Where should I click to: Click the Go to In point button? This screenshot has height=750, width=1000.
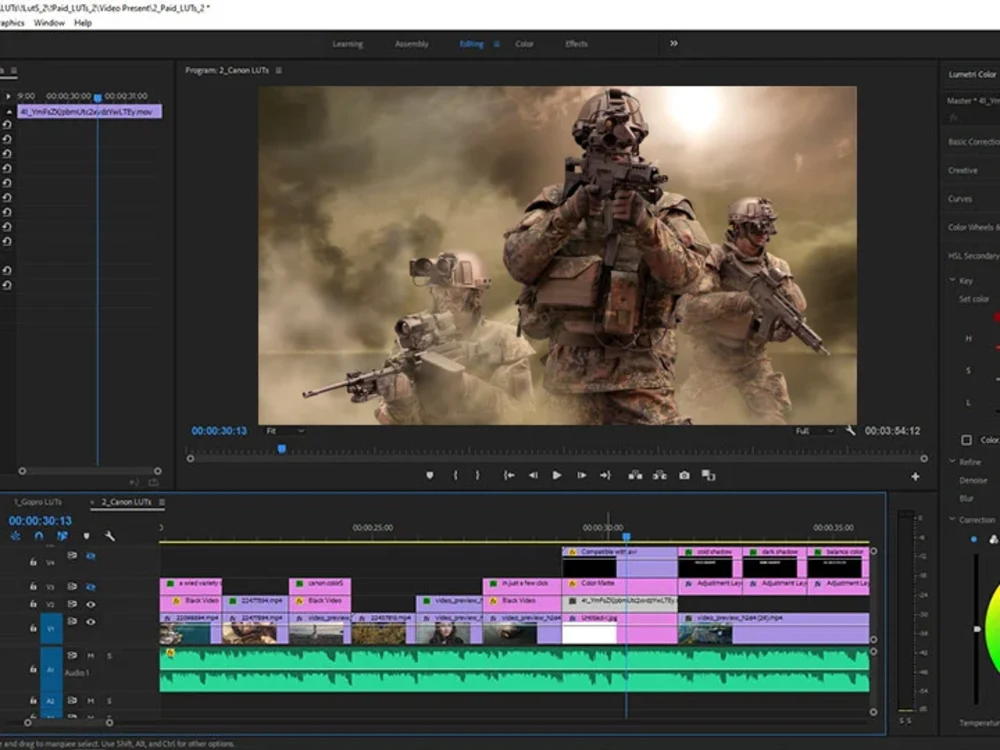(x=509, y=475)
